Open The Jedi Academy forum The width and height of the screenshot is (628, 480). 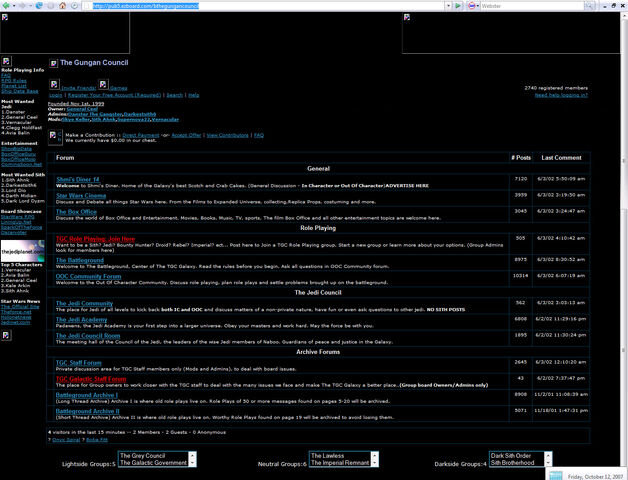[x=81, y=319]
